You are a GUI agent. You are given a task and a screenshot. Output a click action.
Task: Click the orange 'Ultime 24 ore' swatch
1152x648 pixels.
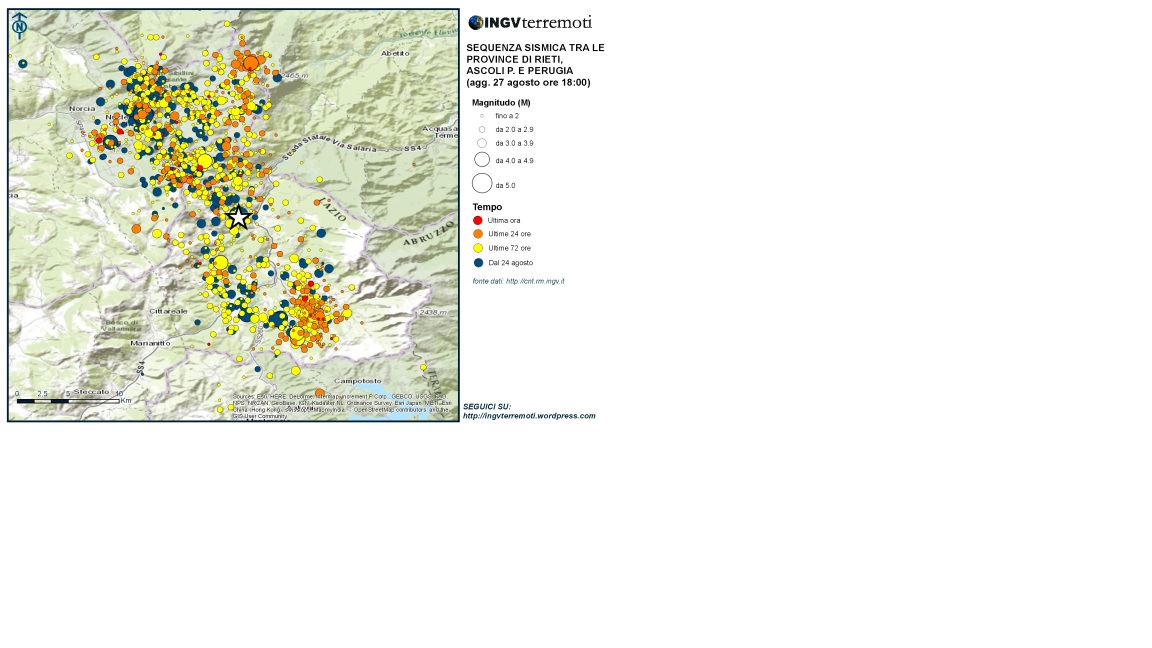(478, 234)
